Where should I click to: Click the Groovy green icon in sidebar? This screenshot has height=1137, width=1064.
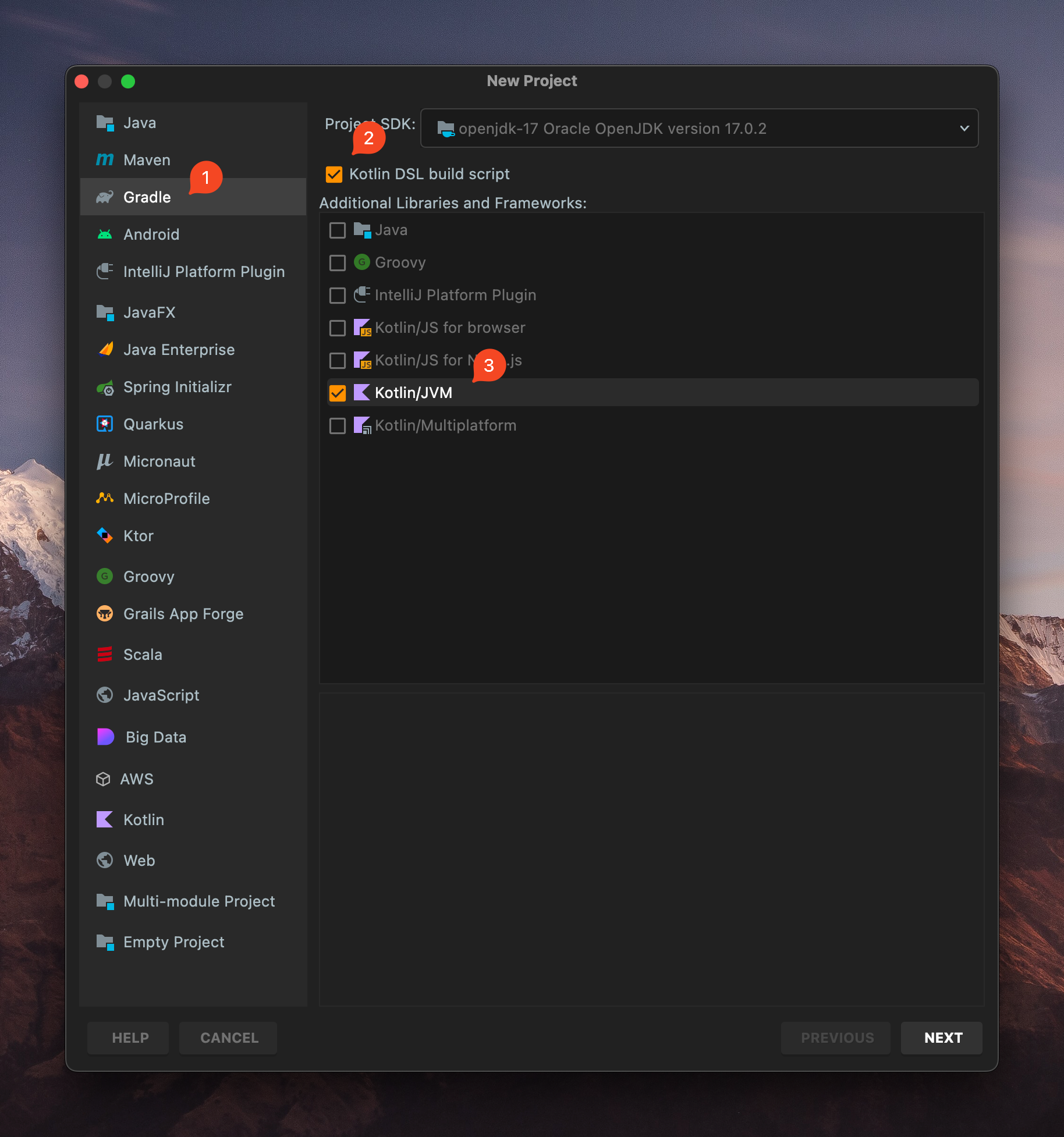tap(105, 576)
